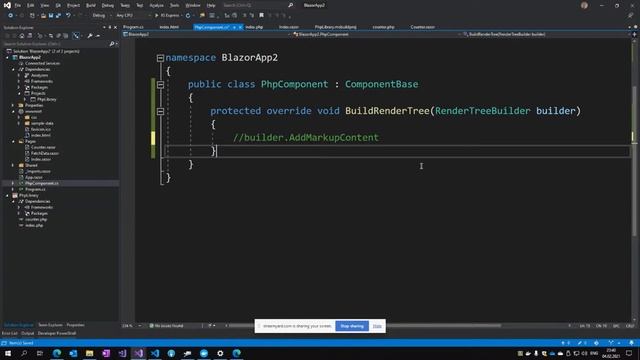Open the BlazorApp2 project navigation dropdown
Image resolution: width=640 pixels, height=360 pixels.
coord(207,35)
